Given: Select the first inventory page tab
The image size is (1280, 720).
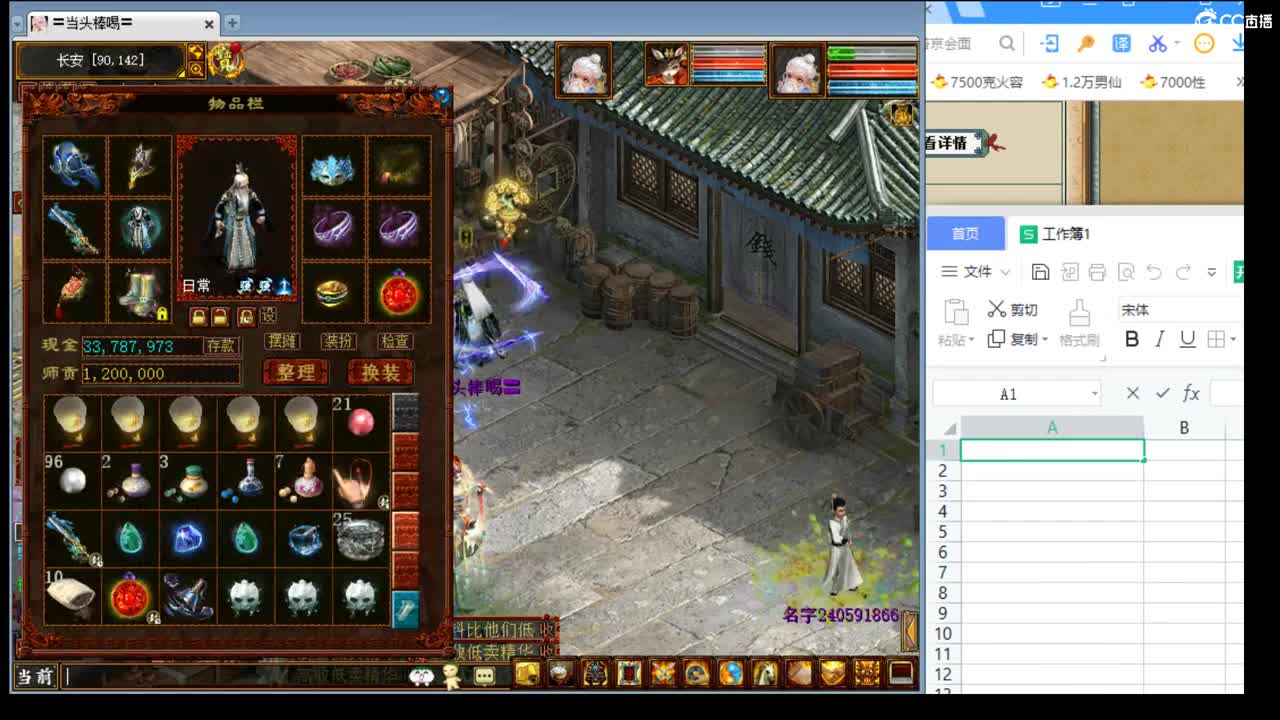Looking at the screenshot, I should pyautogui.click(x=405, y=412).
